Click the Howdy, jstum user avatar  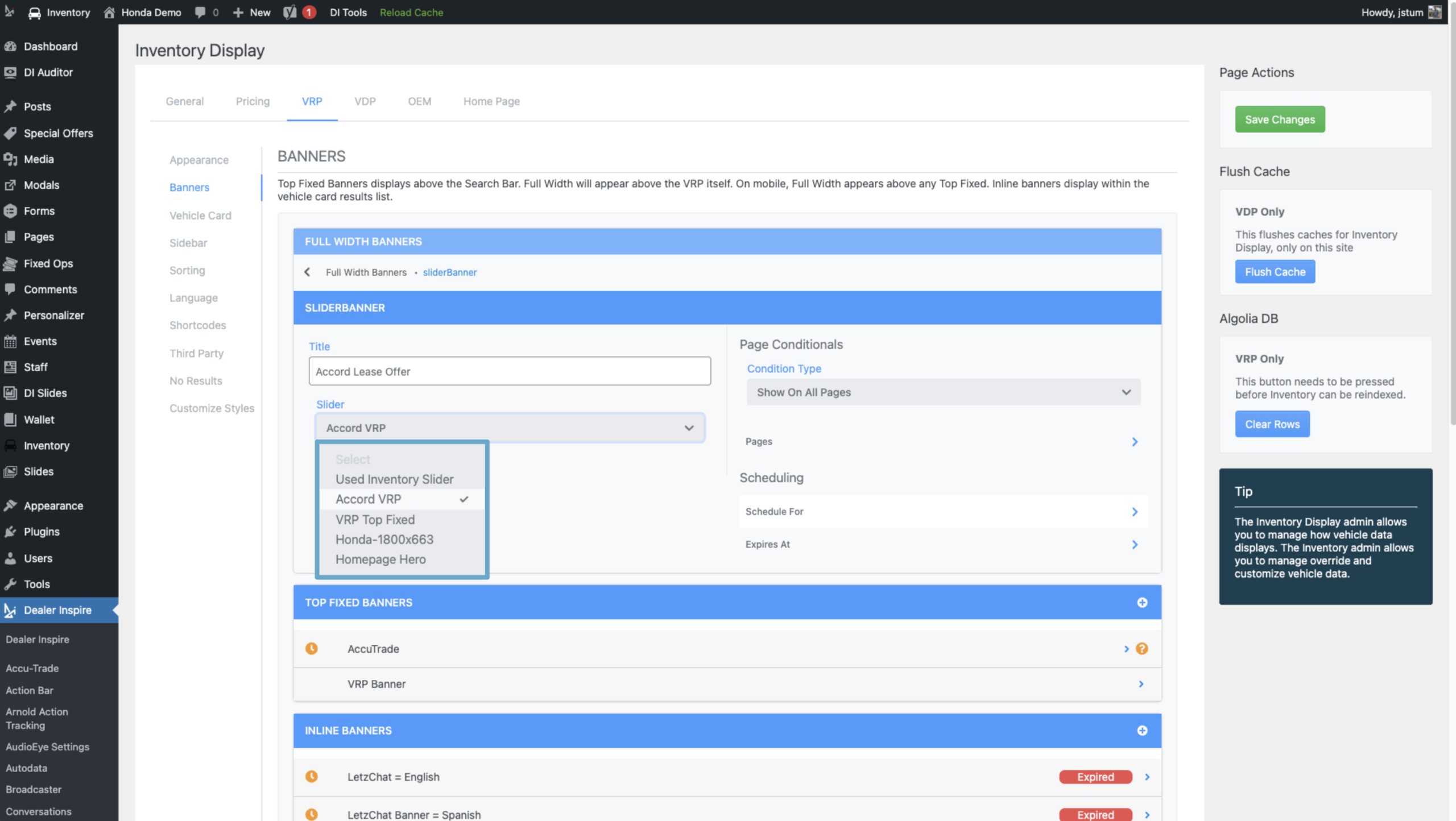click(x=1435, y=12)
